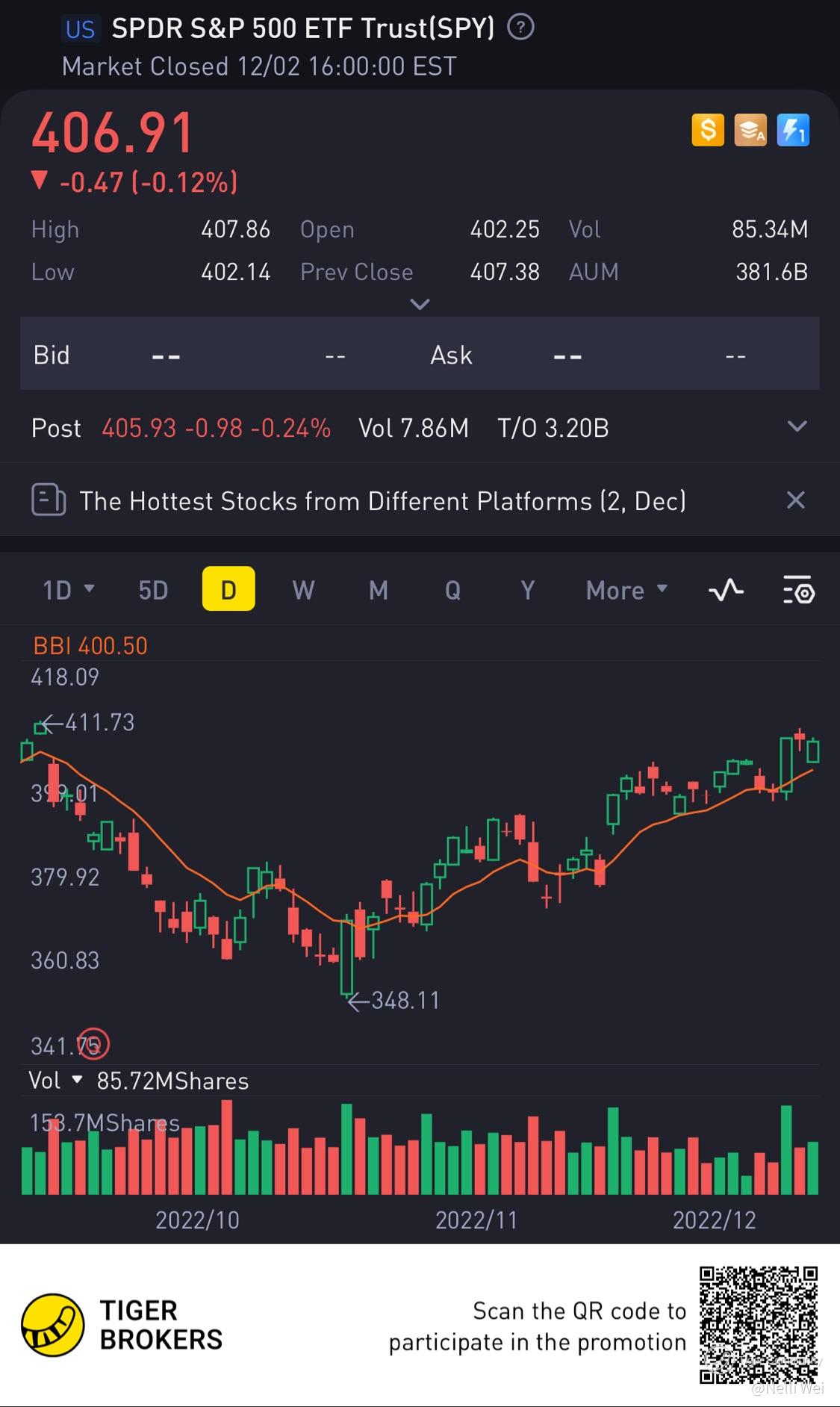Tap the promotion QR code
Screen dimensions: 840x1407
tap(759, 1325)
